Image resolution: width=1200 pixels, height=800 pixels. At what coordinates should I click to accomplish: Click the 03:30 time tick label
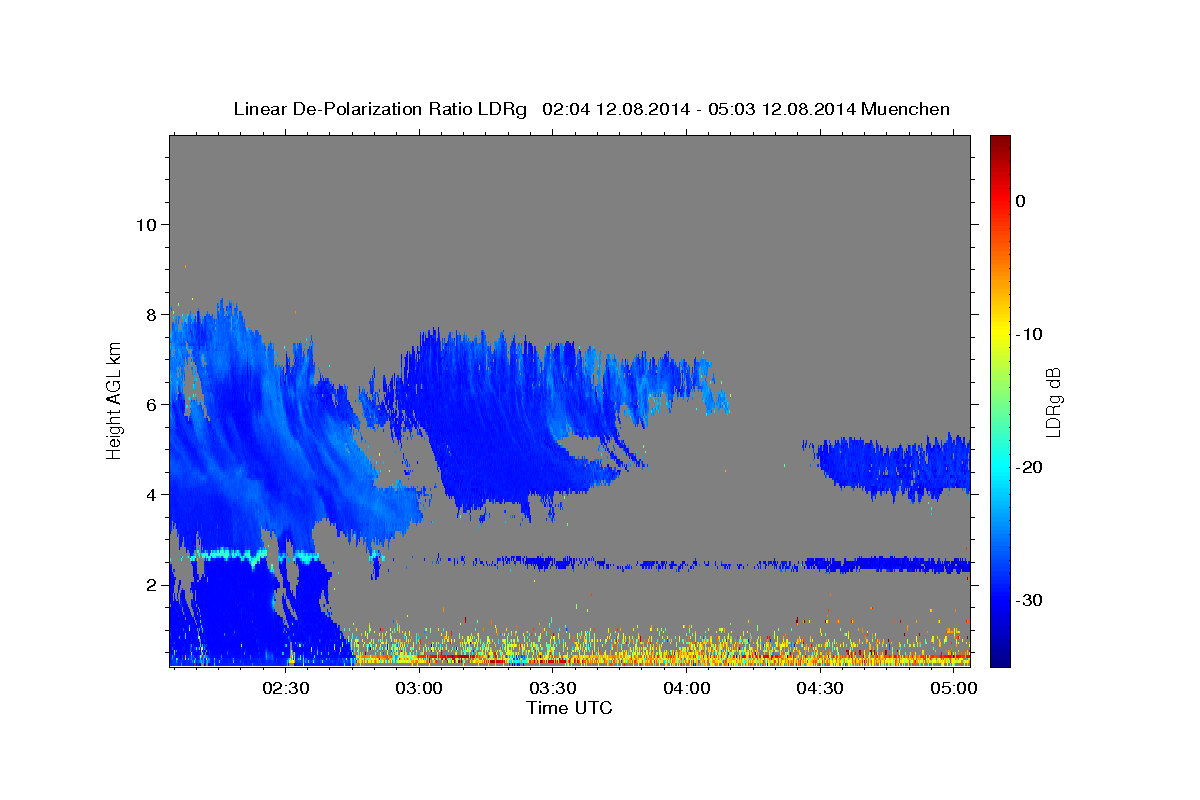click(552, 689)
